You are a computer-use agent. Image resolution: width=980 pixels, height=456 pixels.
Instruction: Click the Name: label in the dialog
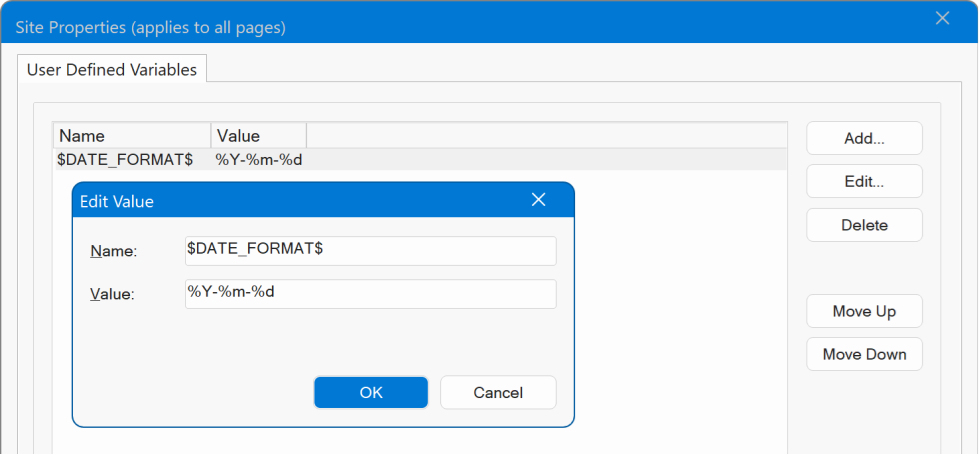(113, 252)
